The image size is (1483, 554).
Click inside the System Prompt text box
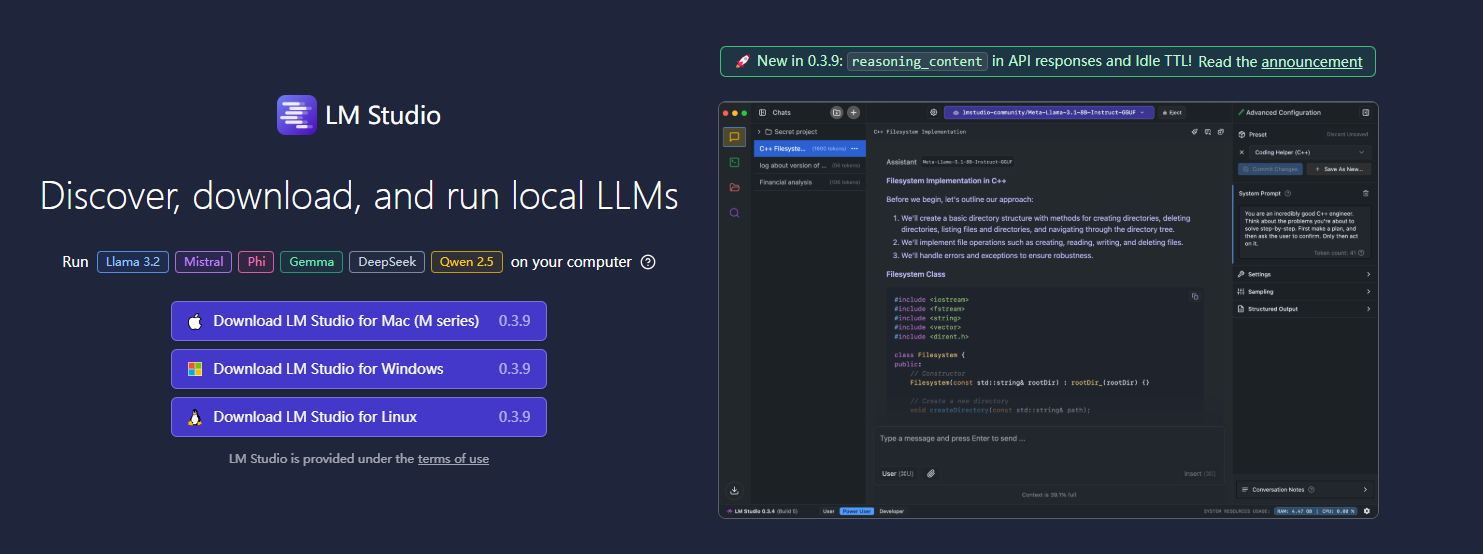pos(1304,232)
